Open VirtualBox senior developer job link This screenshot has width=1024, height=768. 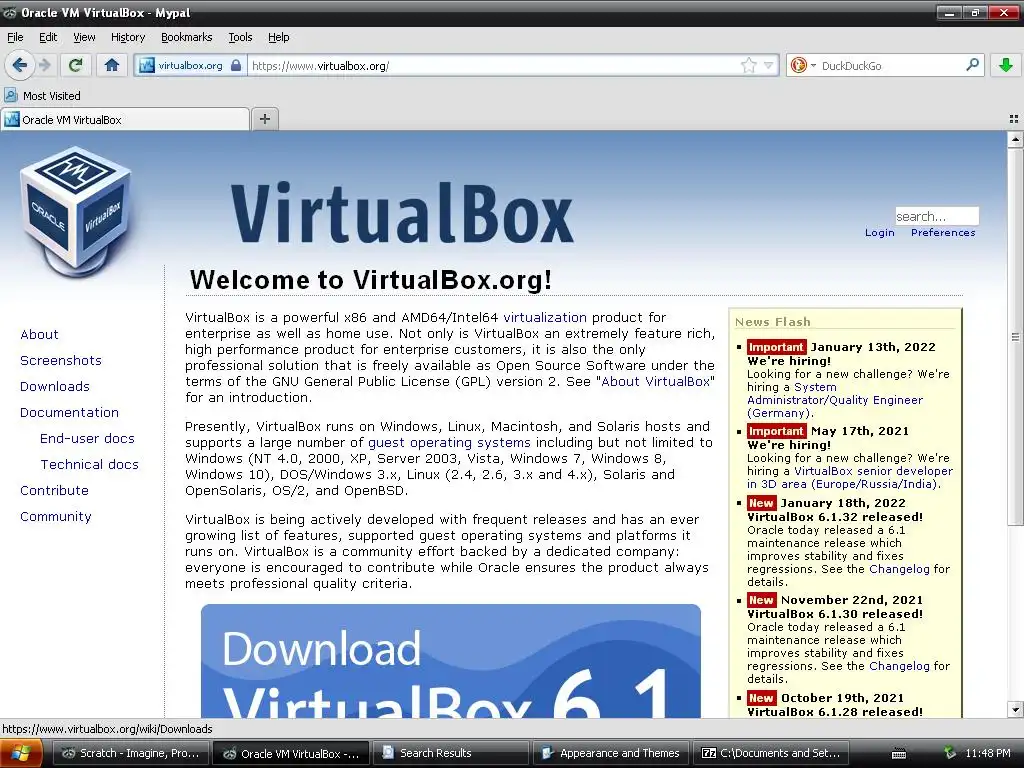(x=850, y=477)
